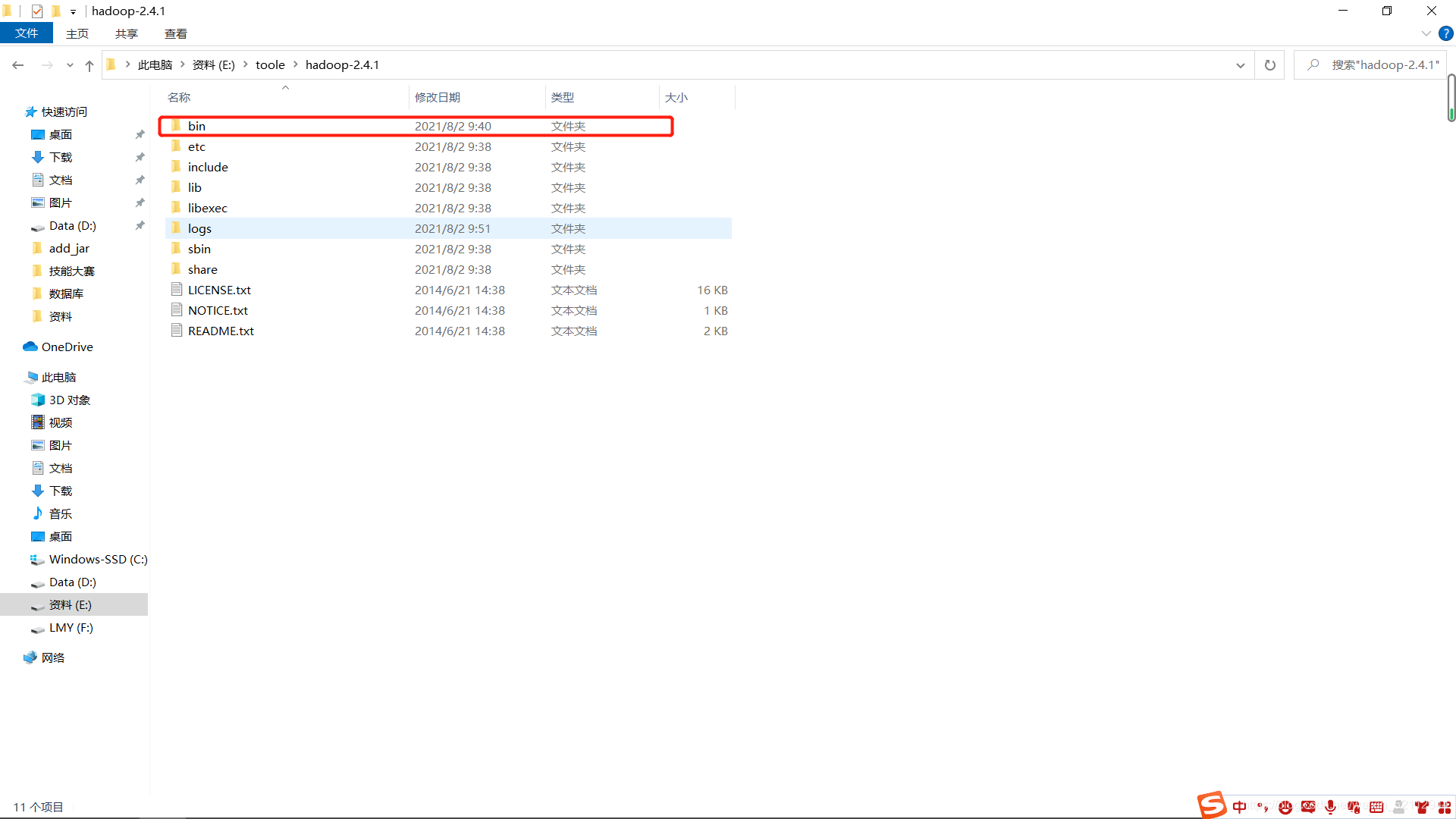Open the 文件 menu tab
The height and width of the screenshot is (819, 1456).
pyautogui.click(x=27, y=33)
